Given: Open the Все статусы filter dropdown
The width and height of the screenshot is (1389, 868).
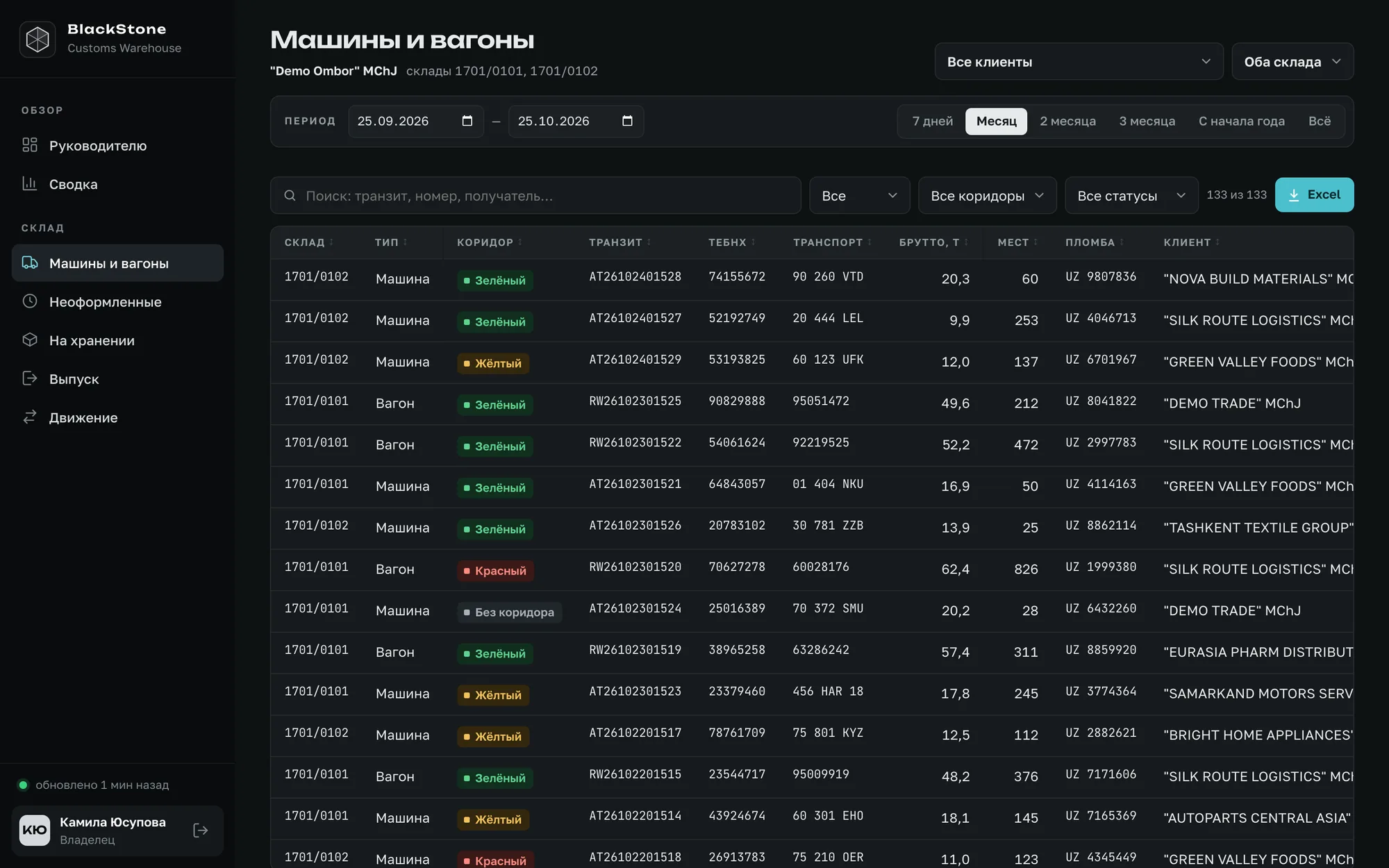Looking at the screenshot, I should pos(1131,196).
